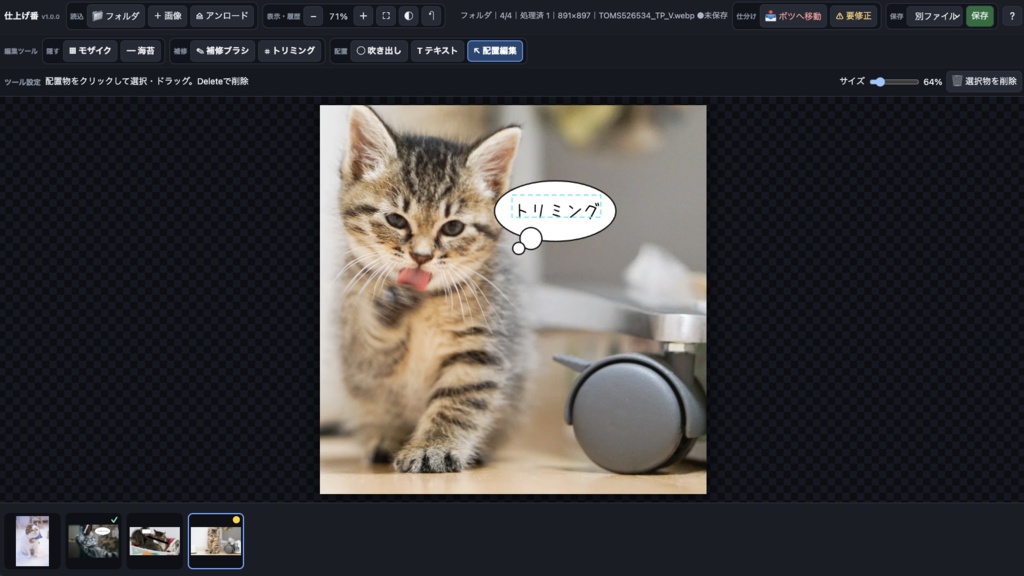Viewport: 1024px width, 576px height.
Task: Zoom in with the plus button
Action: pos(363,16)
